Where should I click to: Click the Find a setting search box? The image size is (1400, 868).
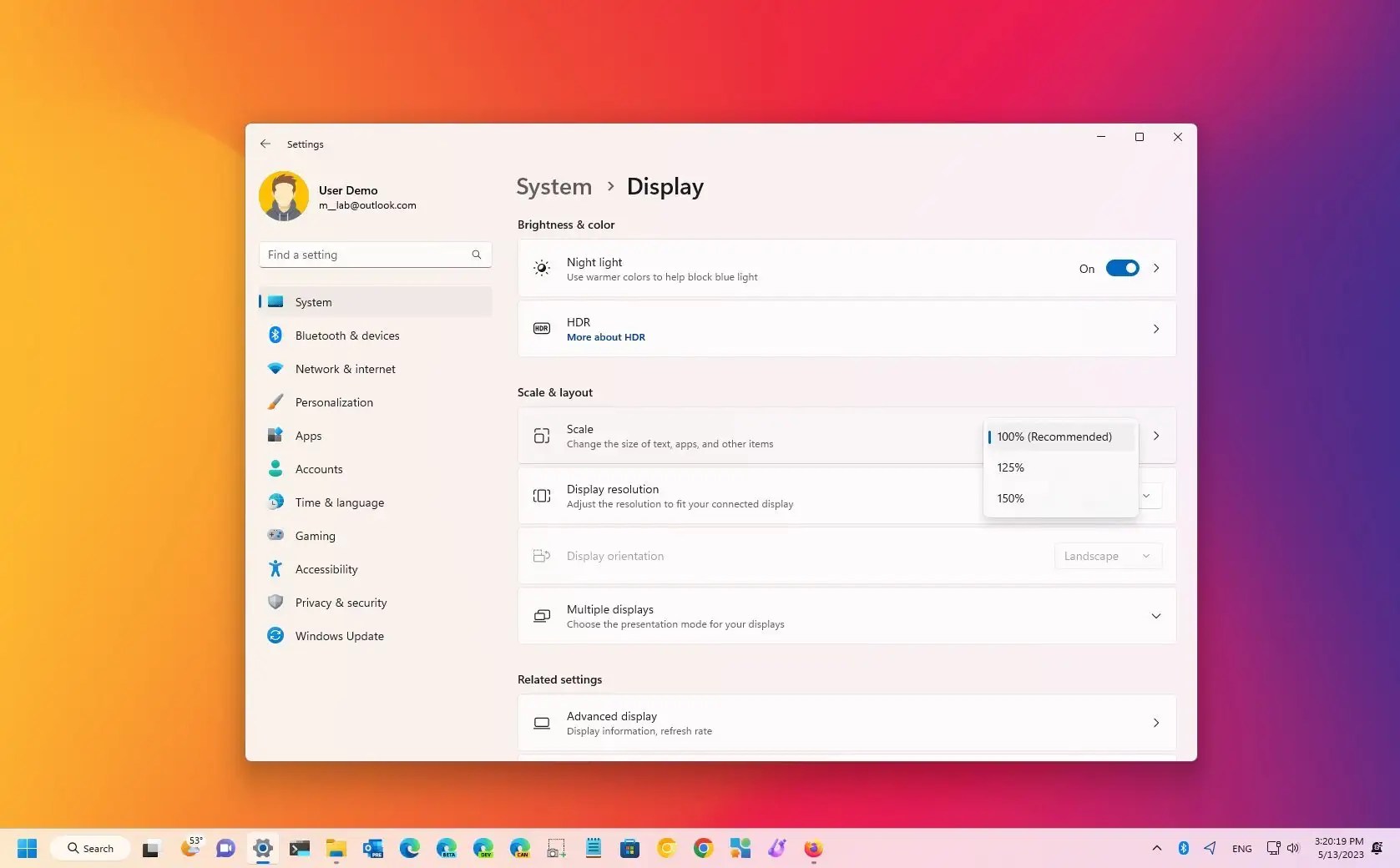374,255
